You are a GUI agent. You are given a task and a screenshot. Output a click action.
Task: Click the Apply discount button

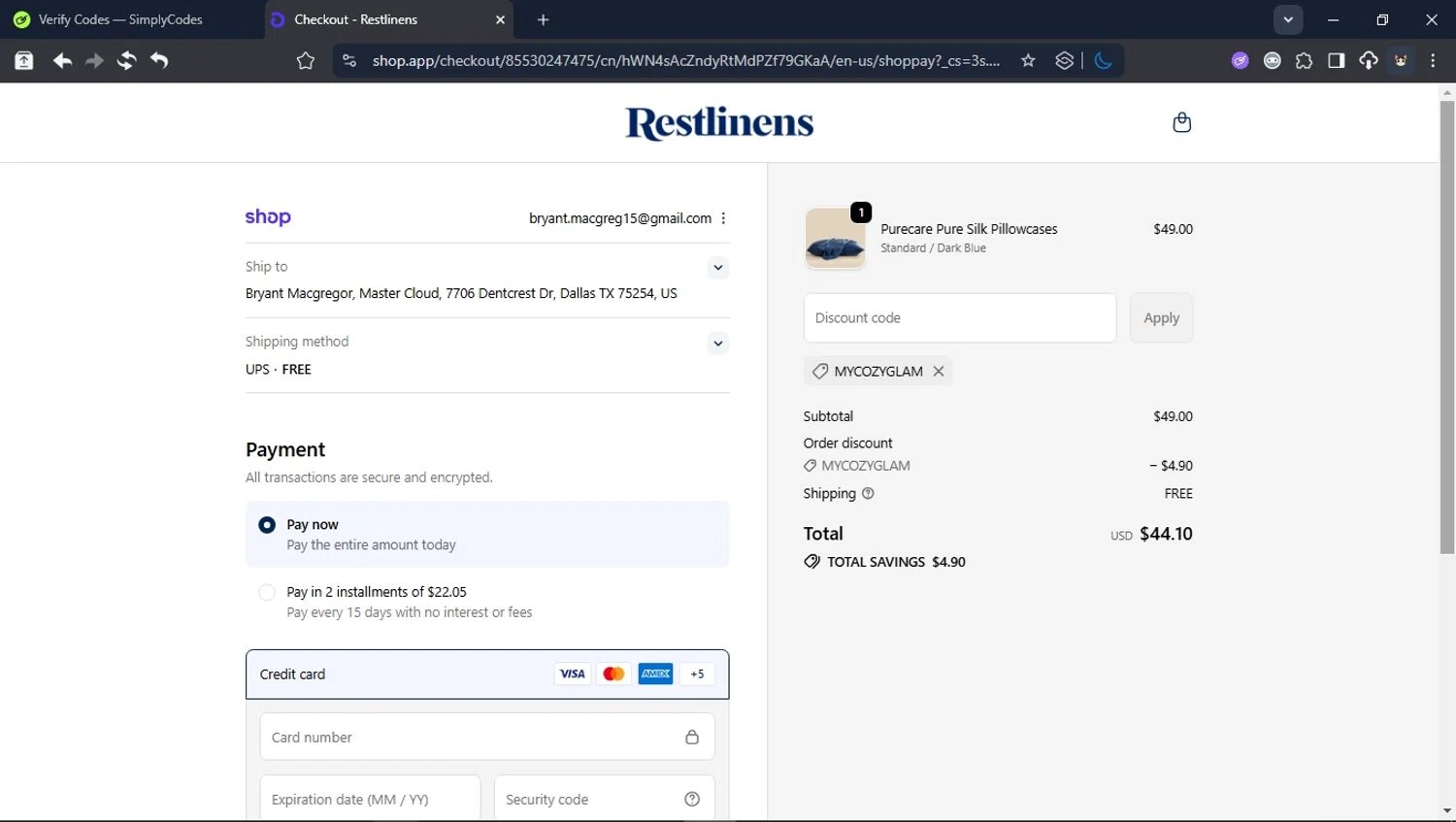(1161, 317)
